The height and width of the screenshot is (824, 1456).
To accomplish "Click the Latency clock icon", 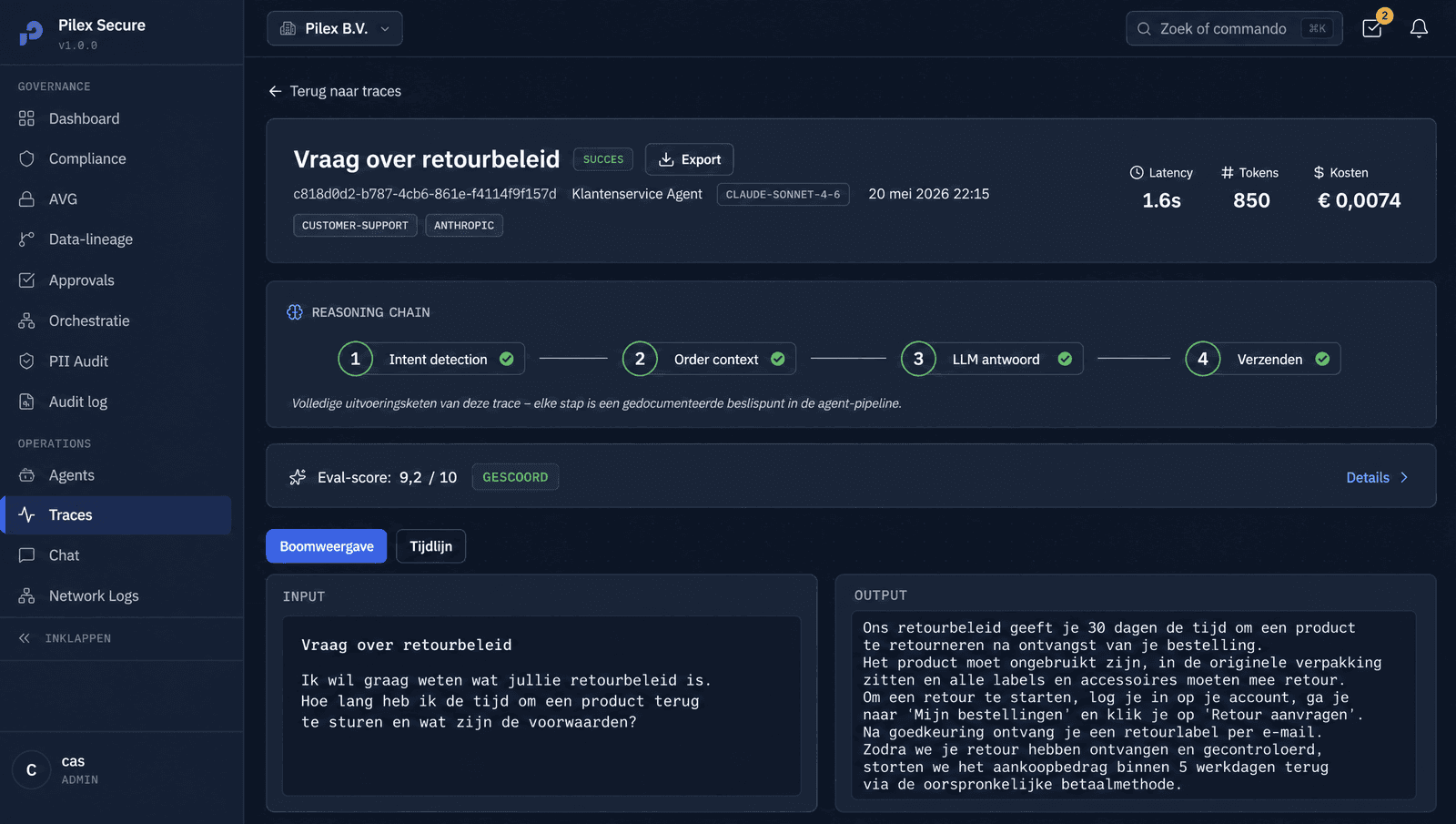I will (x=1137, y=172).
